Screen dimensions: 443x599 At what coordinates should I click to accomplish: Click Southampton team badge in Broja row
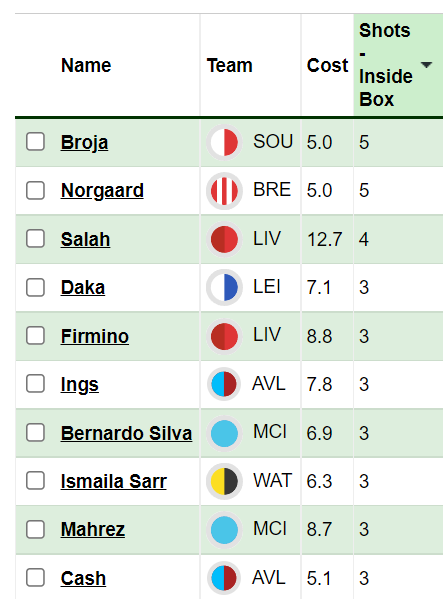click(224, 142)
